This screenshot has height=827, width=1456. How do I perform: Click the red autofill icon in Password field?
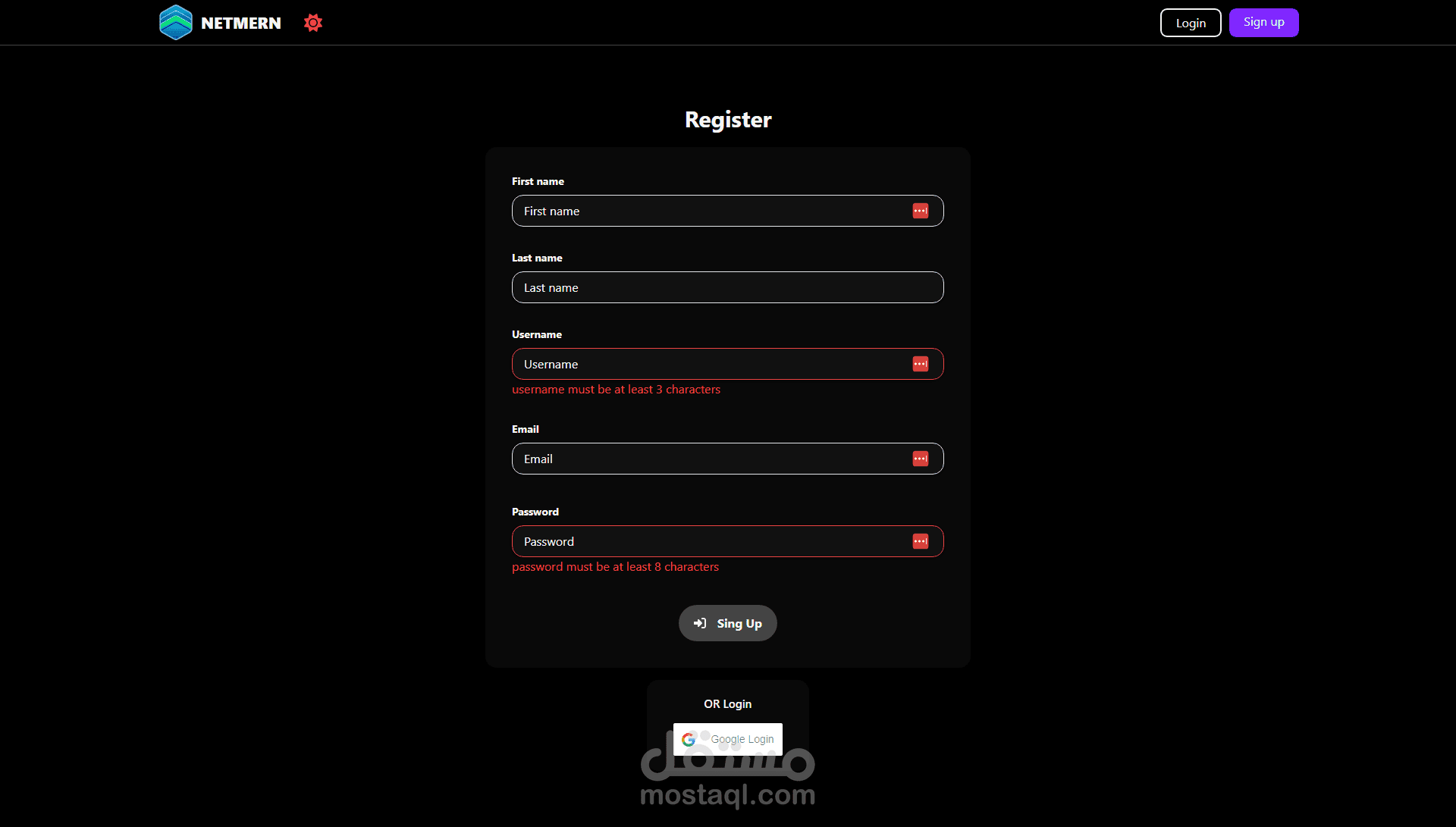[x=920, y=541]
